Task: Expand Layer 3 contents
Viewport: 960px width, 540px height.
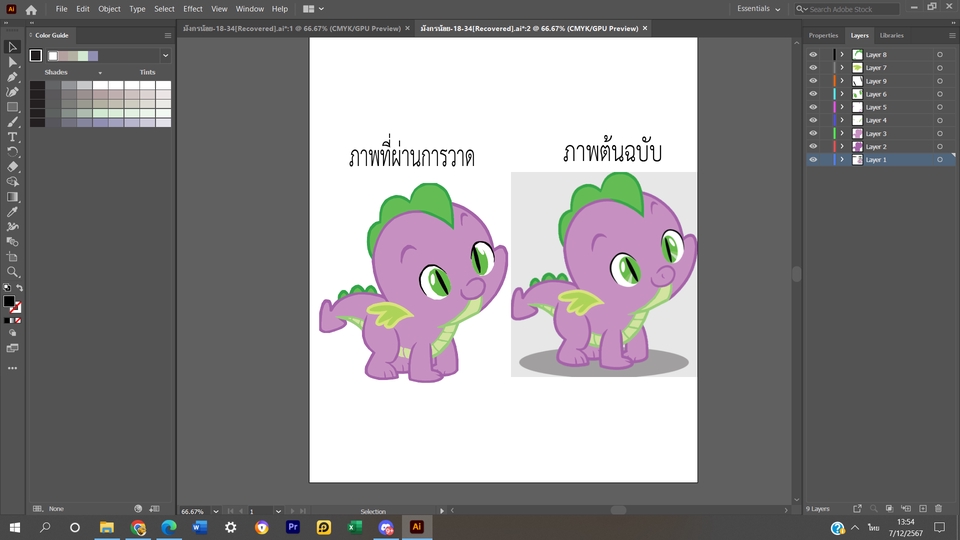Action: 842,133
